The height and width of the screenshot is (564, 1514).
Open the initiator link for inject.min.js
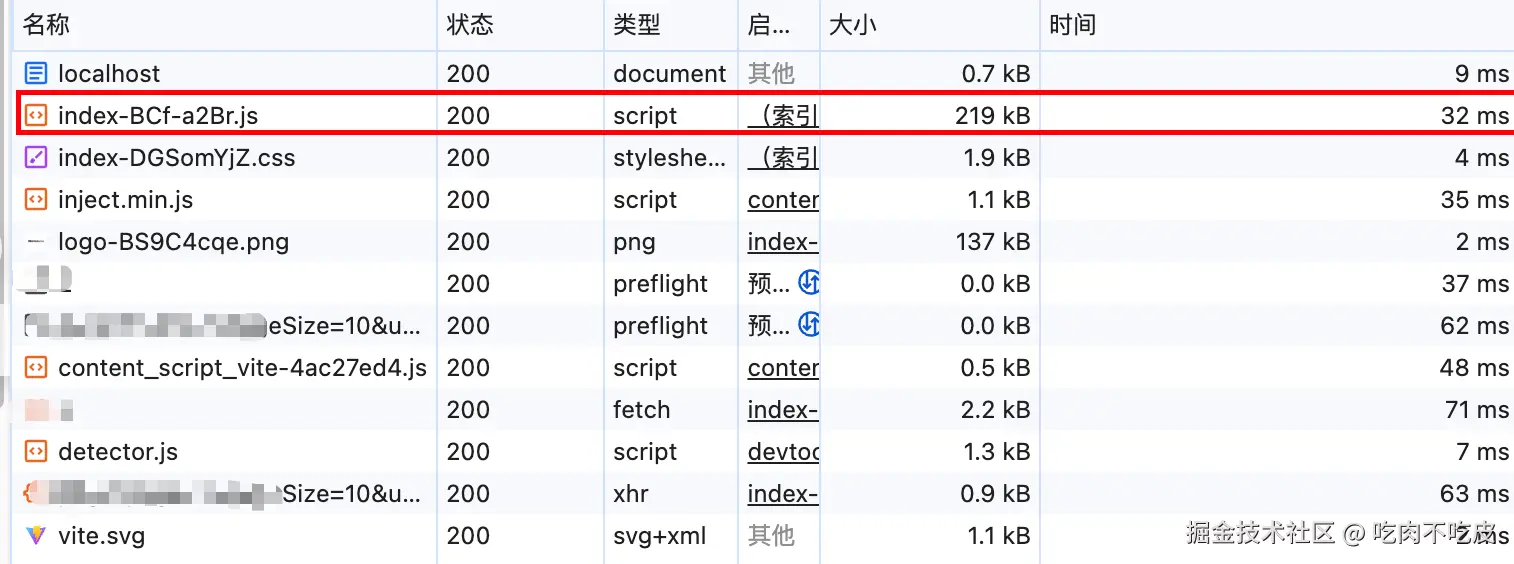(783, 200)
